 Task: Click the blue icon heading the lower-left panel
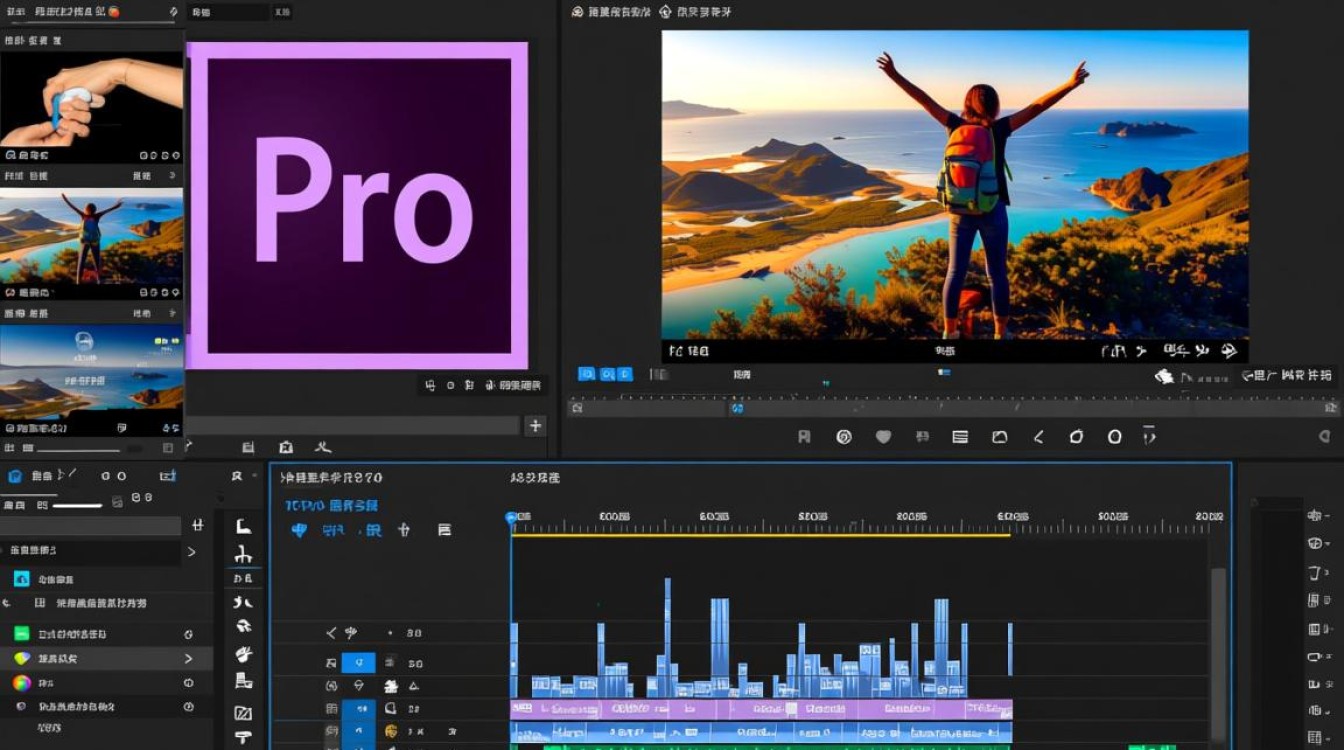click(15, 476)
